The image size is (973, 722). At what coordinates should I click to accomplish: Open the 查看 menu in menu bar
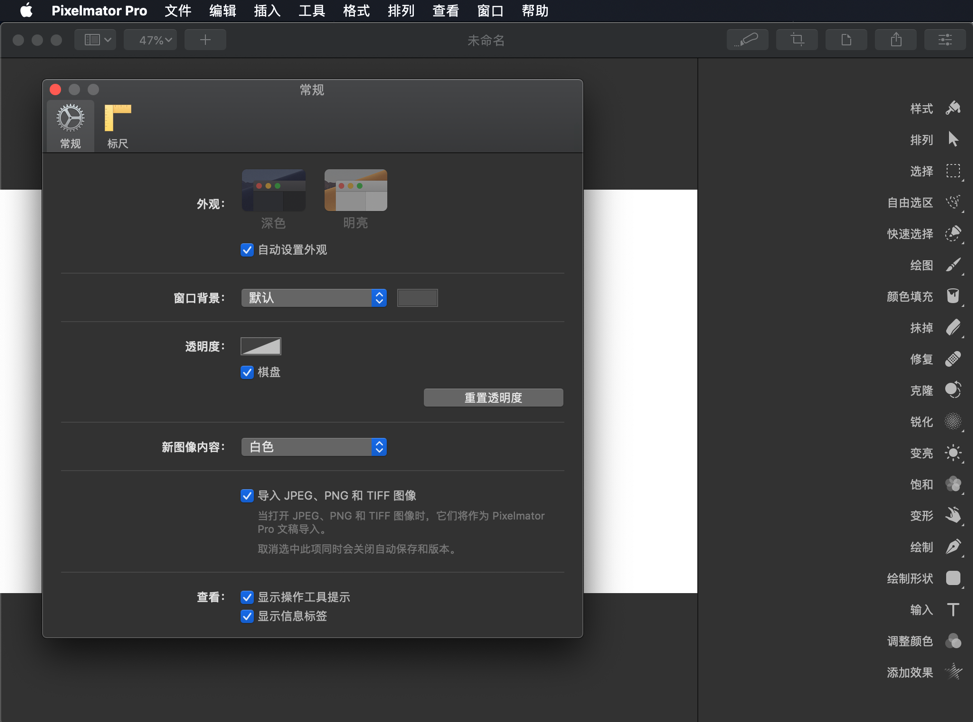(446, 11)
